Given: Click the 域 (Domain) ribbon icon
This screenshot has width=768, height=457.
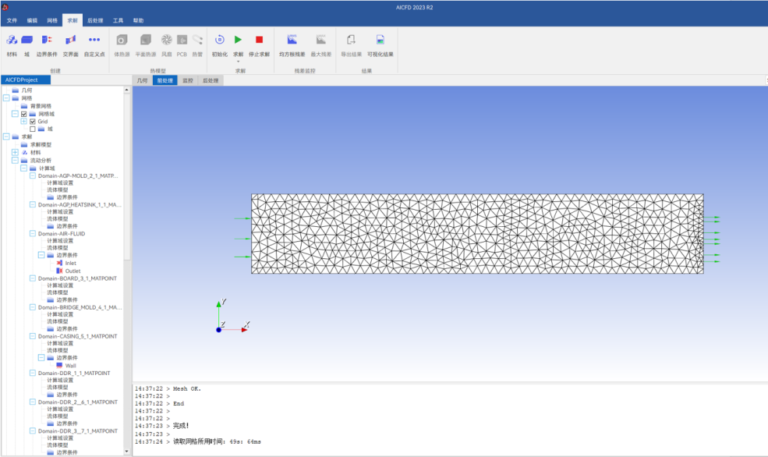Looking at the screenshot, I should click(x=27, y=40).
